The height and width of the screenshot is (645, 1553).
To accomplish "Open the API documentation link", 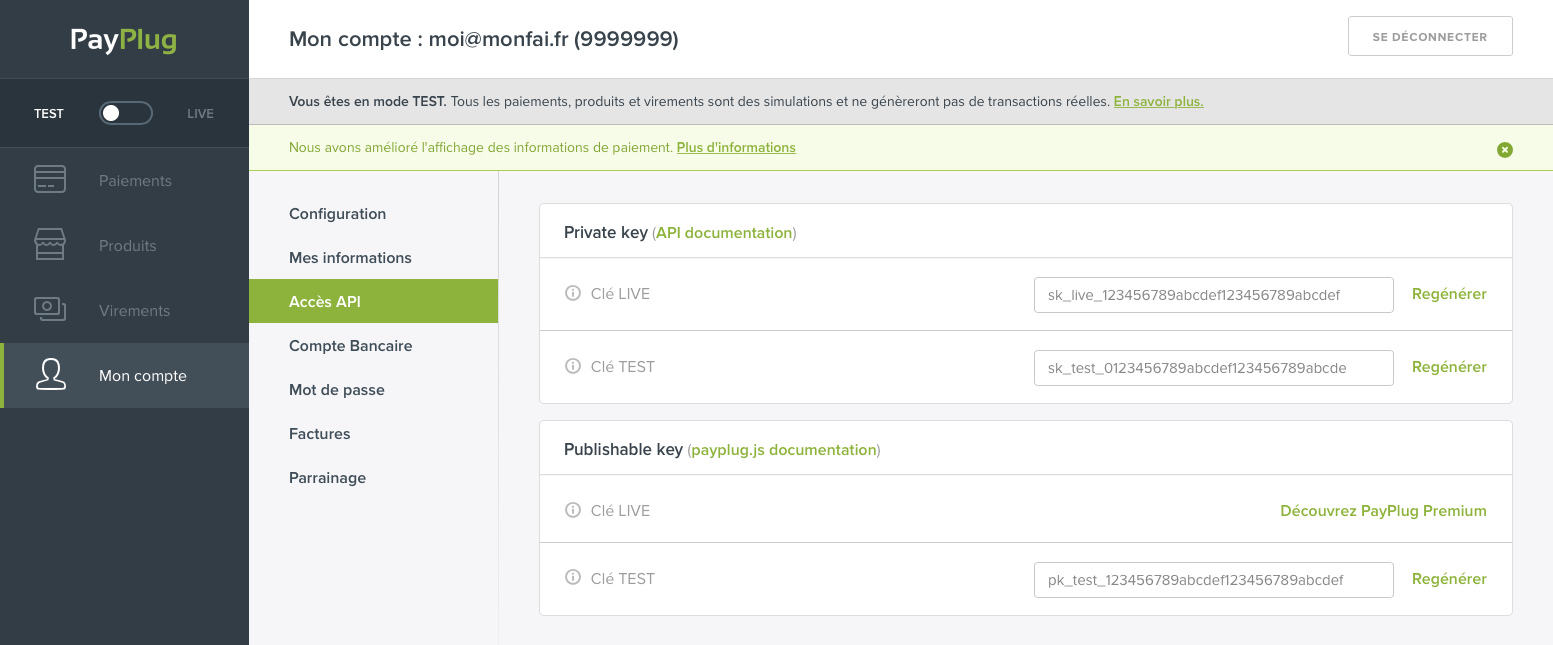I will click(x=723, y=232).
